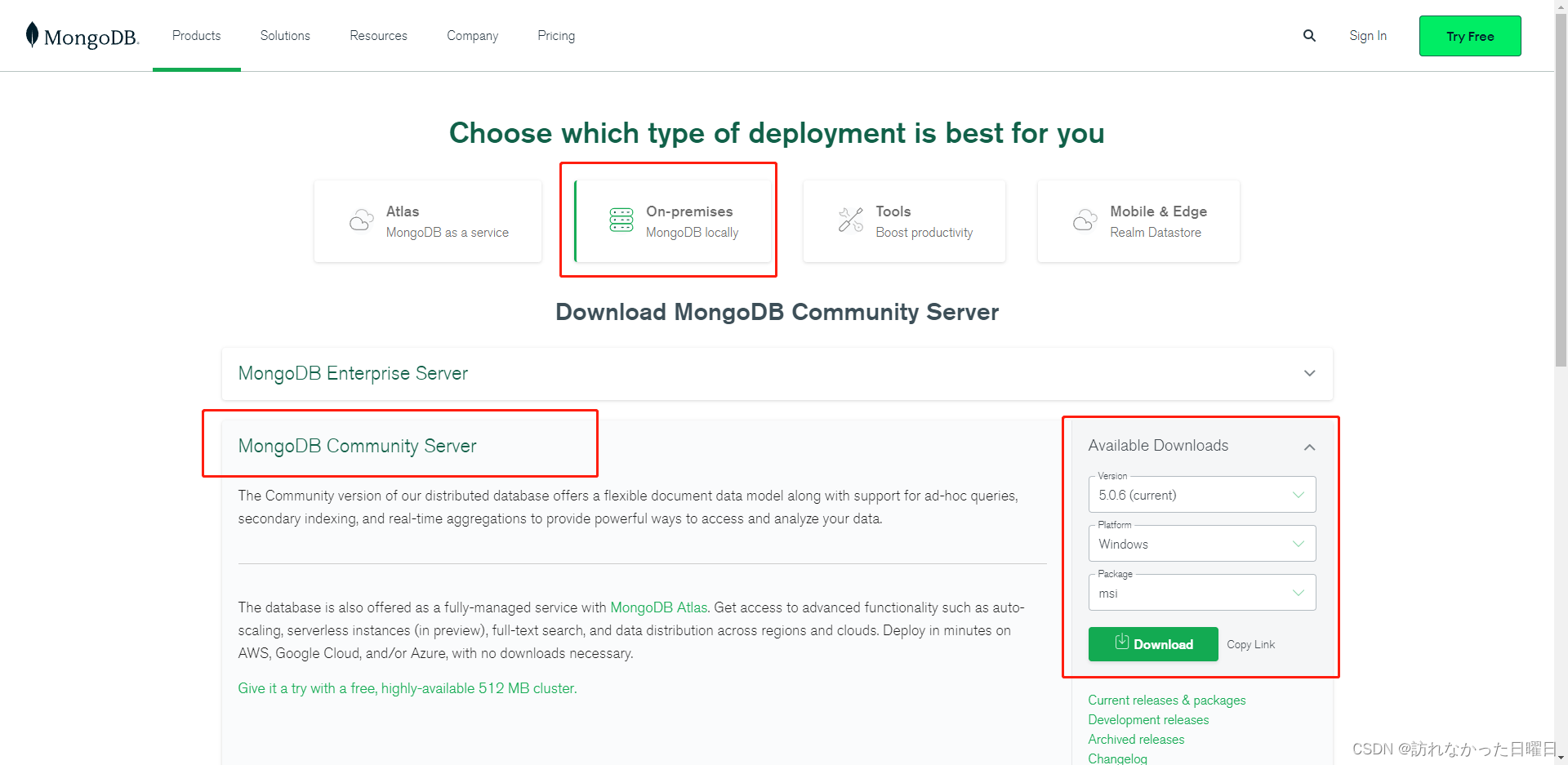
Task: Select the Atlas deployment card title
Action: (x=403, y=211)
